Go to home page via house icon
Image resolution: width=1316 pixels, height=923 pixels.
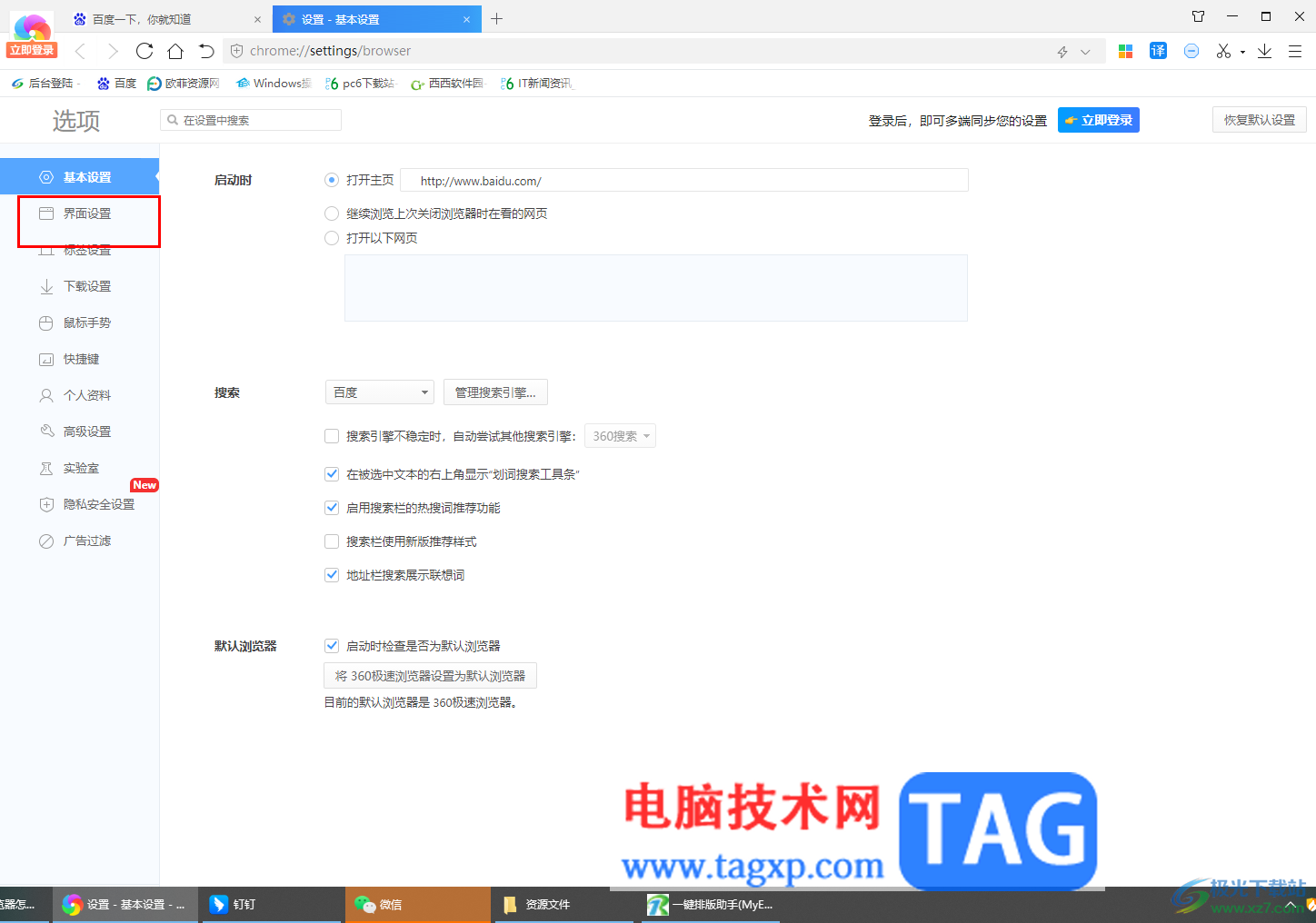click(175, 51)
